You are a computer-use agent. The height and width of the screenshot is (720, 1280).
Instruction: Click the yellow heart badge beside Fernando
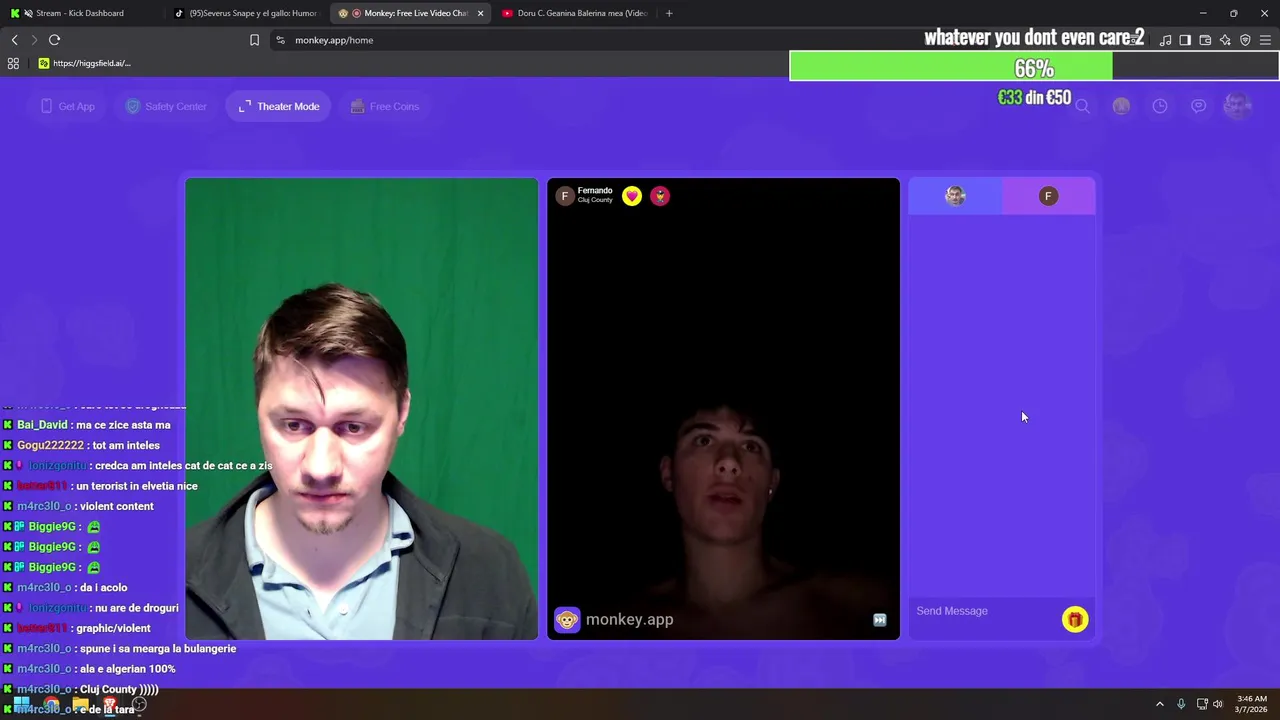(632, 196)
